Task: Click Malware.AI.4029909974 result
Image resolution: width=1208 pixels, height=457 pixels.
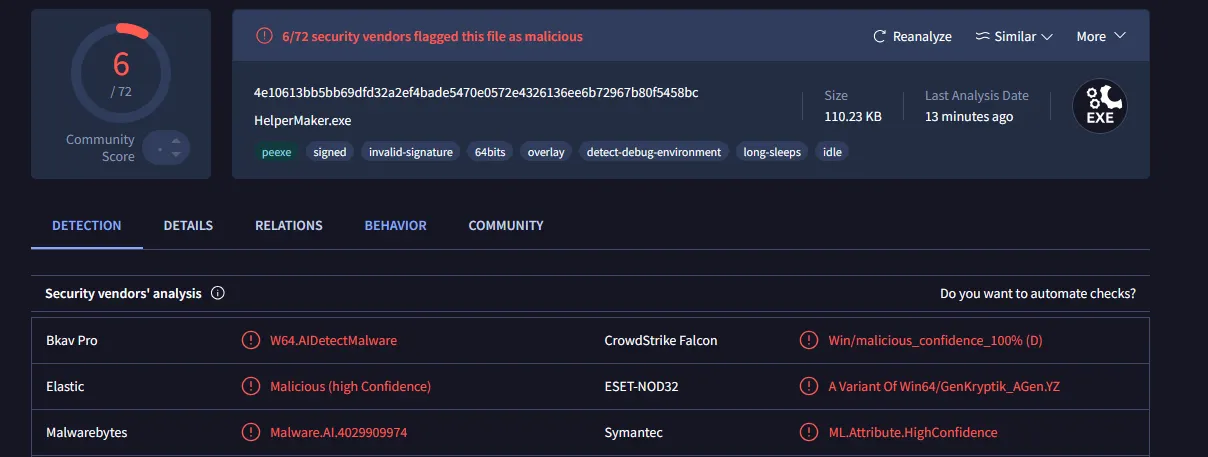Action: (338, 433)
